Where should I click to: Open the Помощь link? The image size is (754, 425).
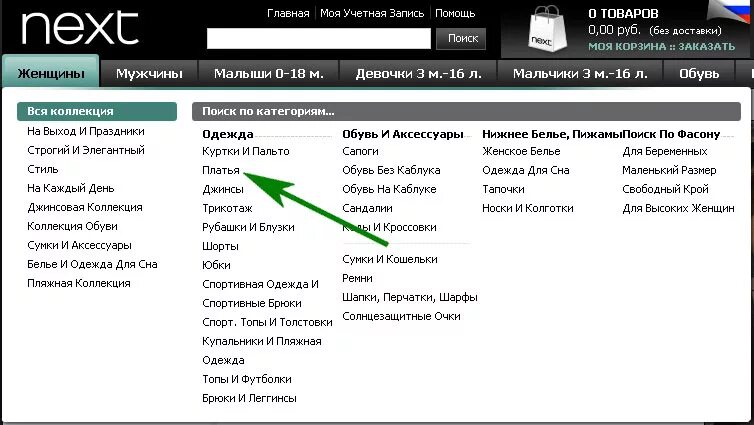455,13
